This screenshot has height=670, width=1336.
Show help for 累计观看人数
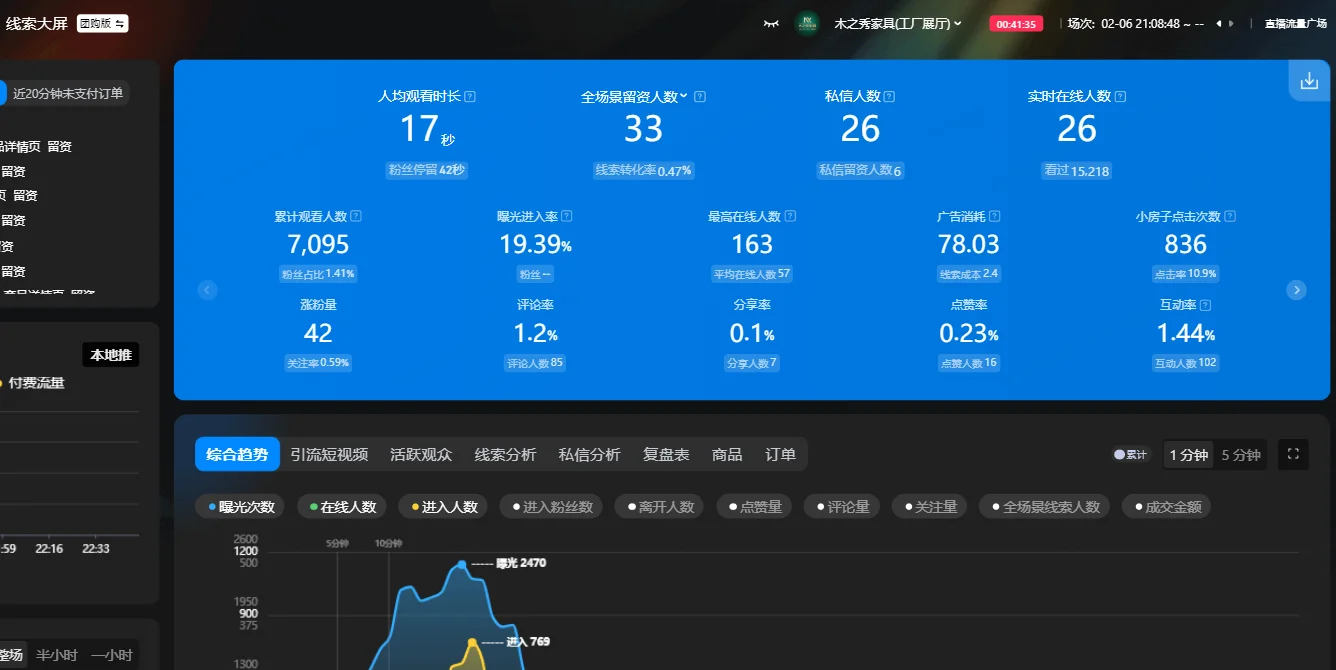(356, 216)
